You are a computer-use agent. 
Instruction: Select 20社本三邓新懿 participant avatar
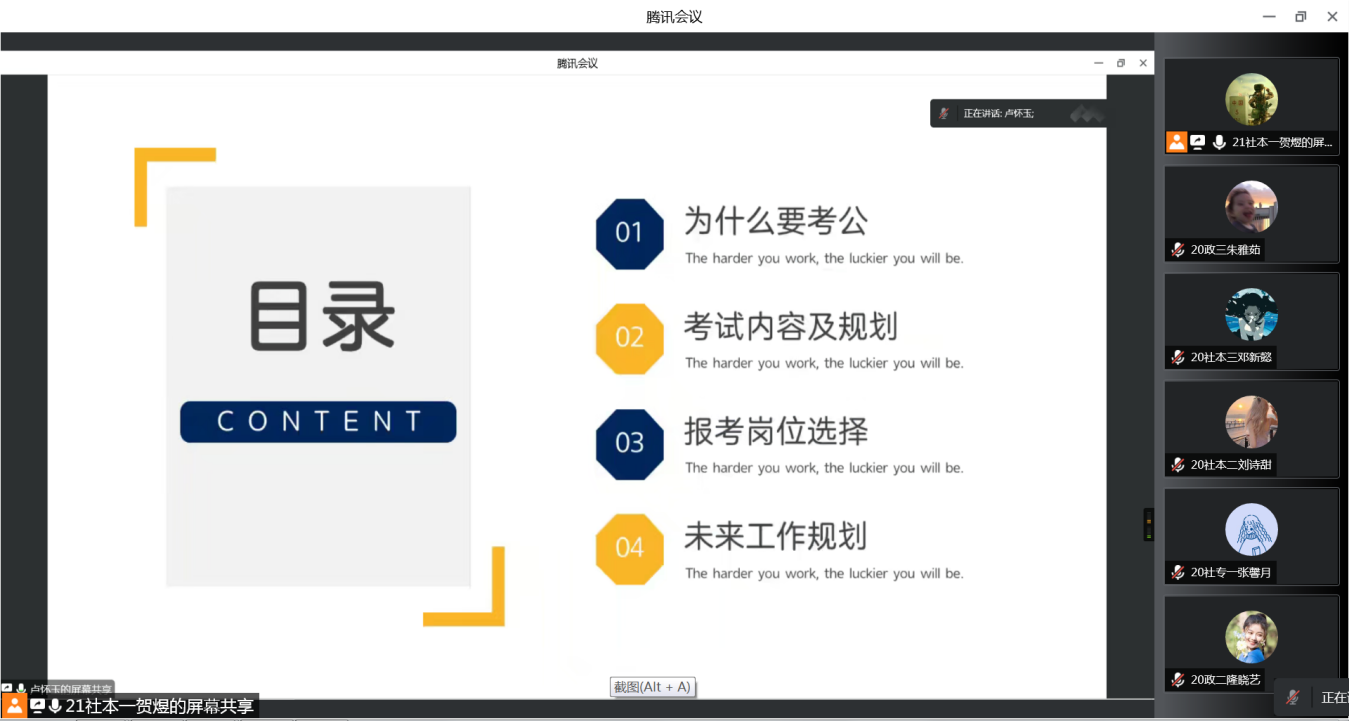pos(1251,314)
